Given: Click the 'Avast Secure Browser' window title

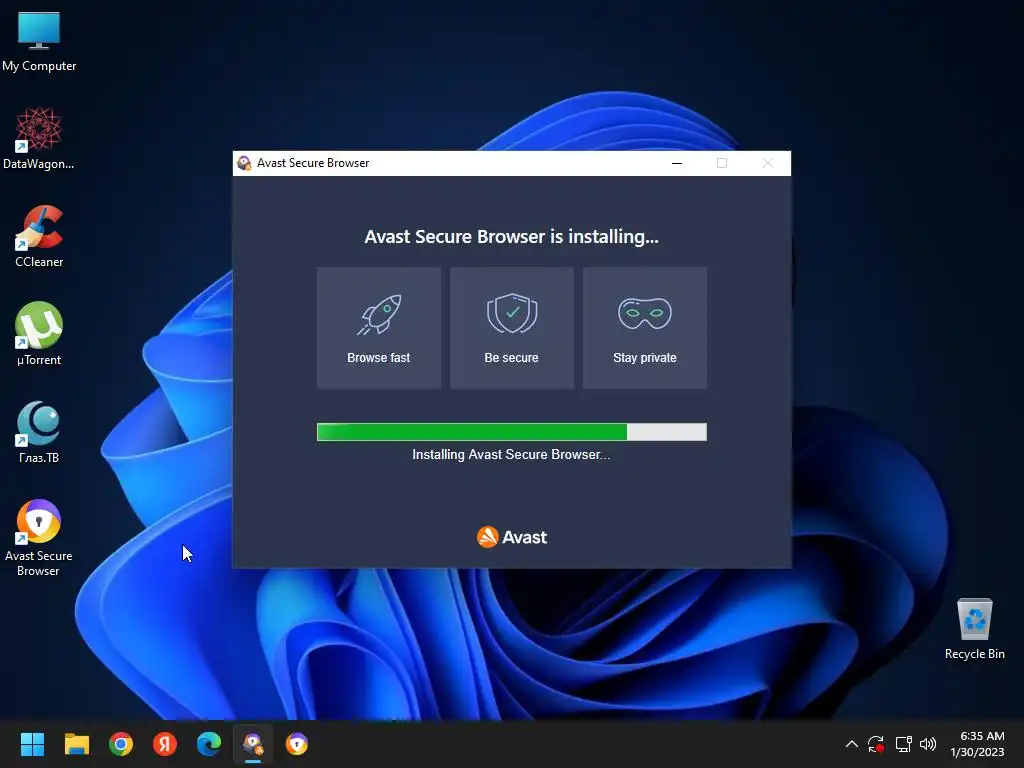Looking at the screenshot, I should (313, 163).
